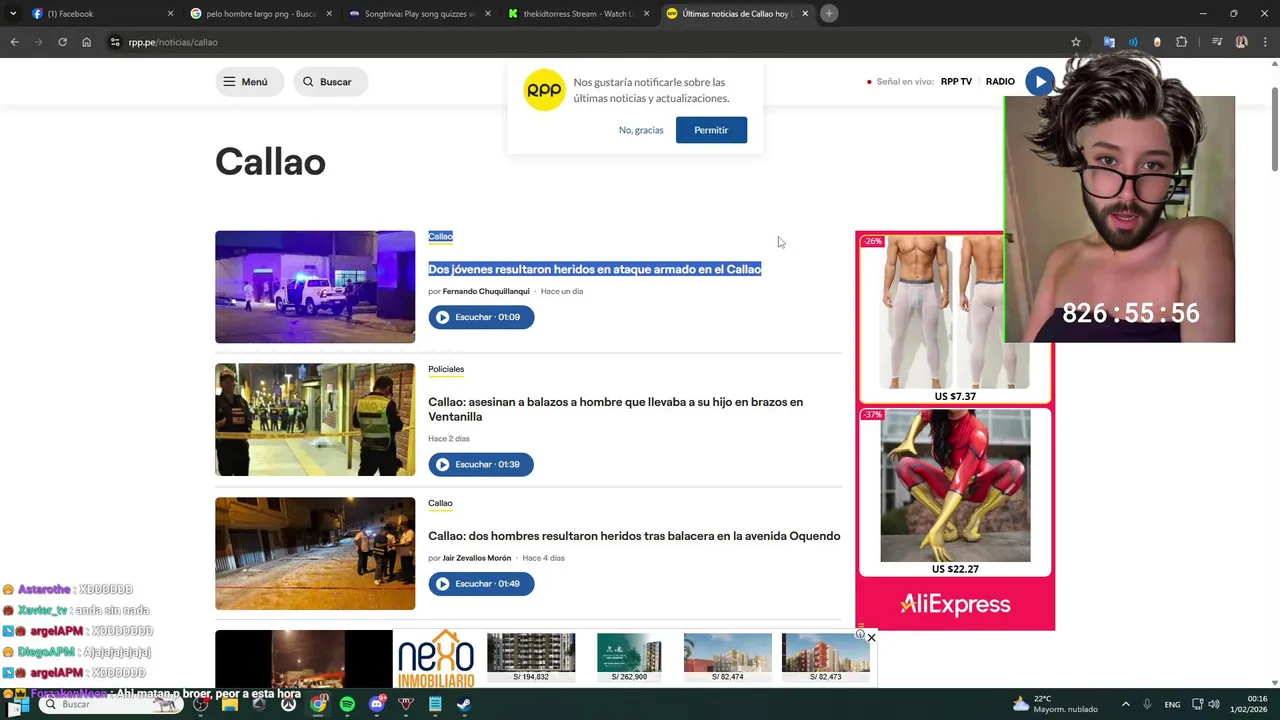The width and height of the screenshot is (1280, 720).
Task: Open the Notepad taskbar icon
Action: 435,704
